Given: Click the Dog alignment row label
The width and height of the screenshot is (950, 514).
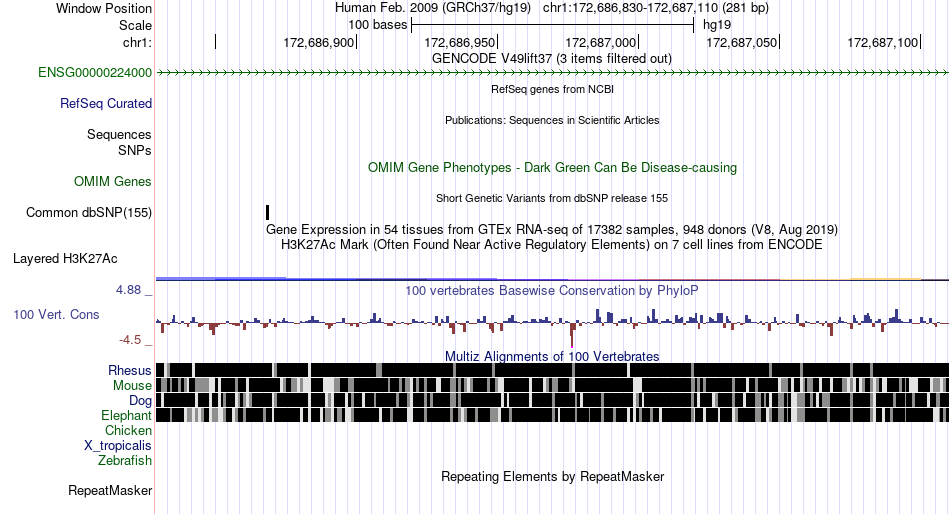Looking at the screenshot, I should point(140,401).
